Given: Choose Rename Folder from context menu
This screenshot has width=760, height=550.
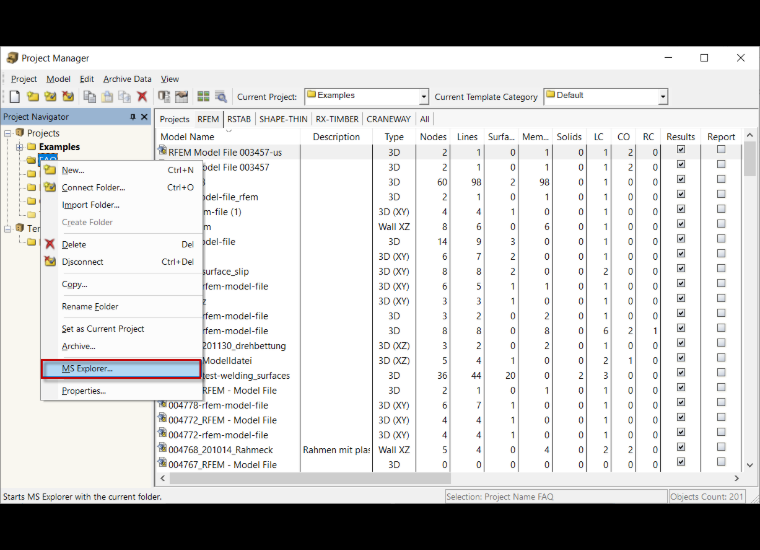Looking at the screenshot, I should (121, 306).
